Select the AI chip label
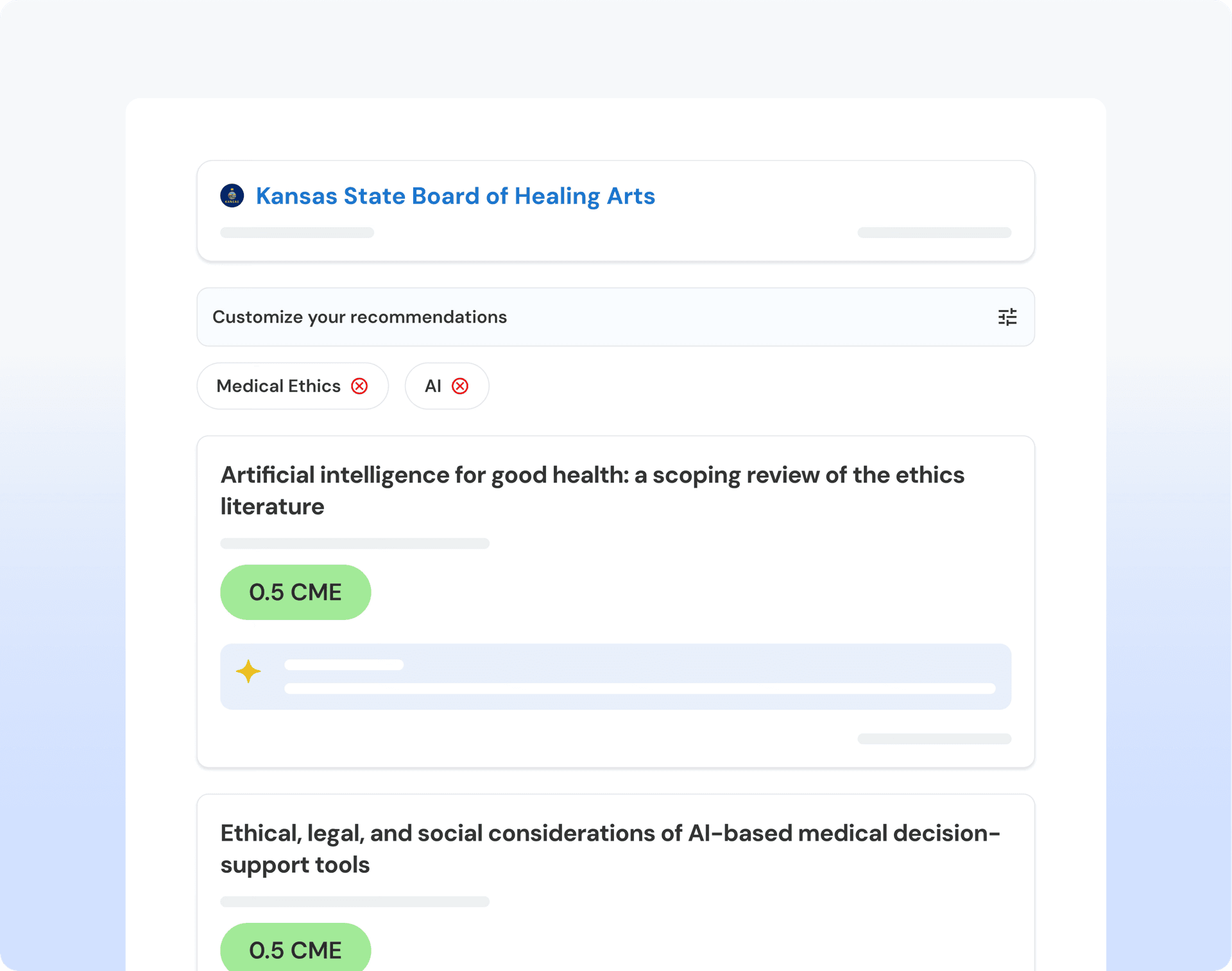This screenshot has width=1232, height=971. [433, 386]
